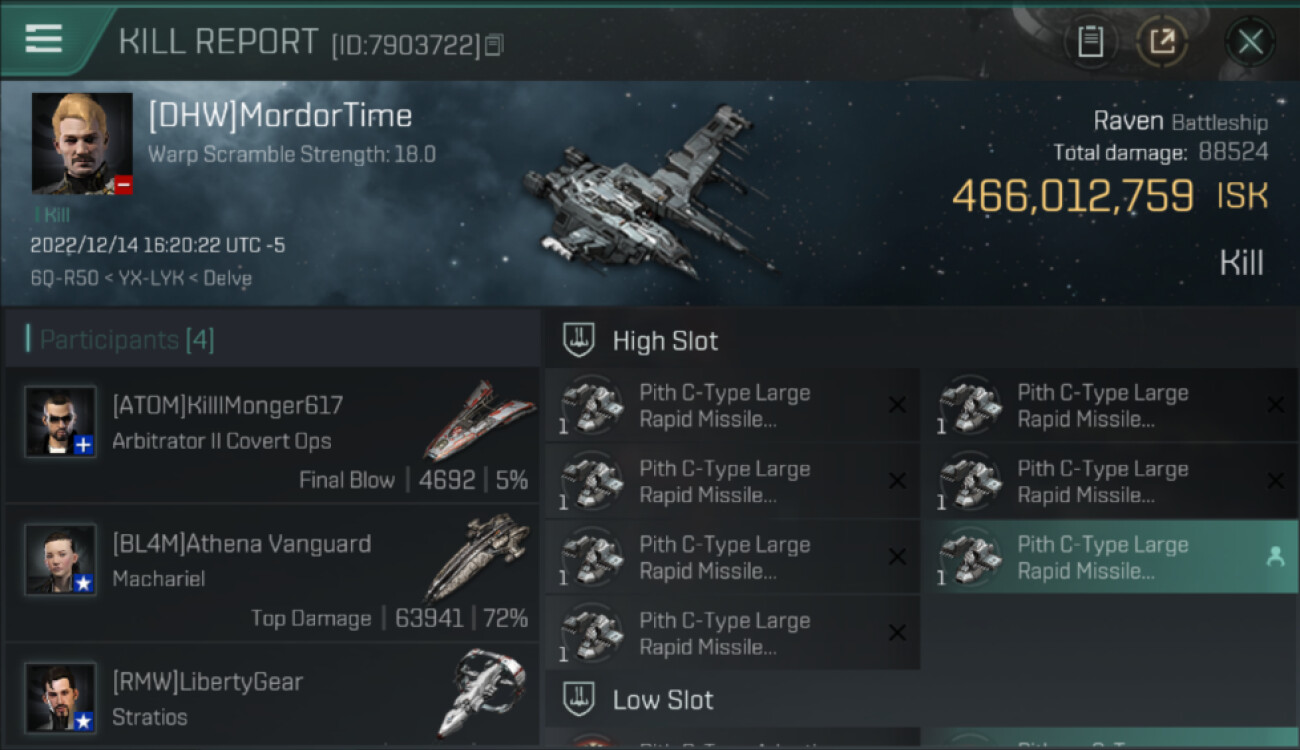Click the person icon on highlighted missile launcher
1300x750 pixels.
tap(1275, 558)
